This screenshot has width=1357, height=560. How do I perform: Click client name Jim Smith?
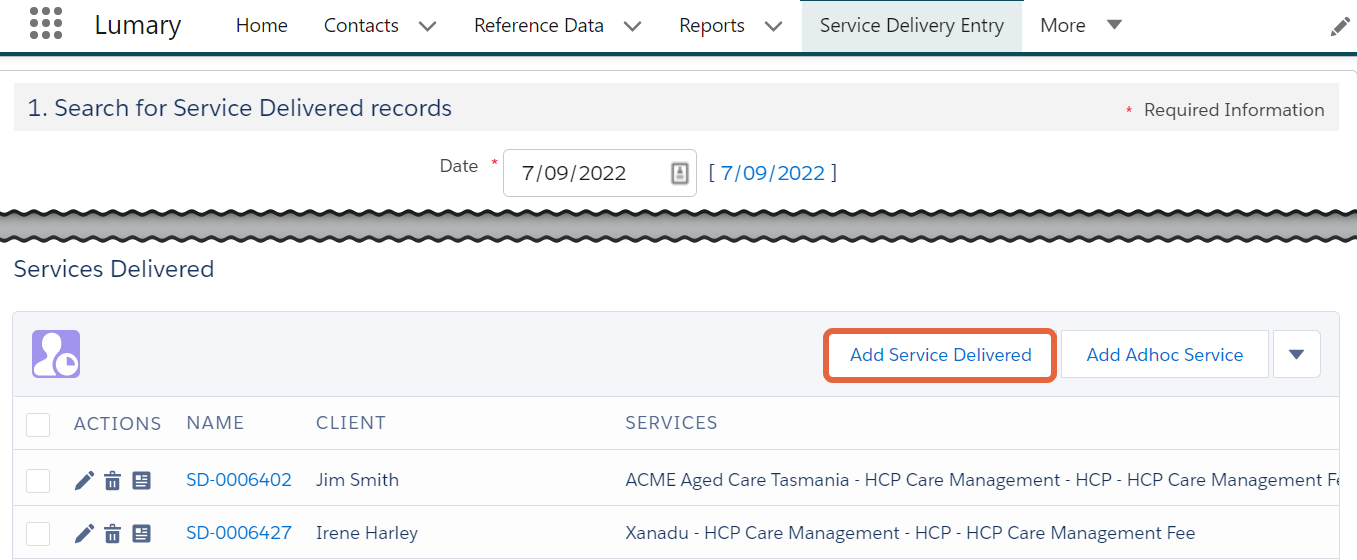pyautogui.click(x=357, y=480)
